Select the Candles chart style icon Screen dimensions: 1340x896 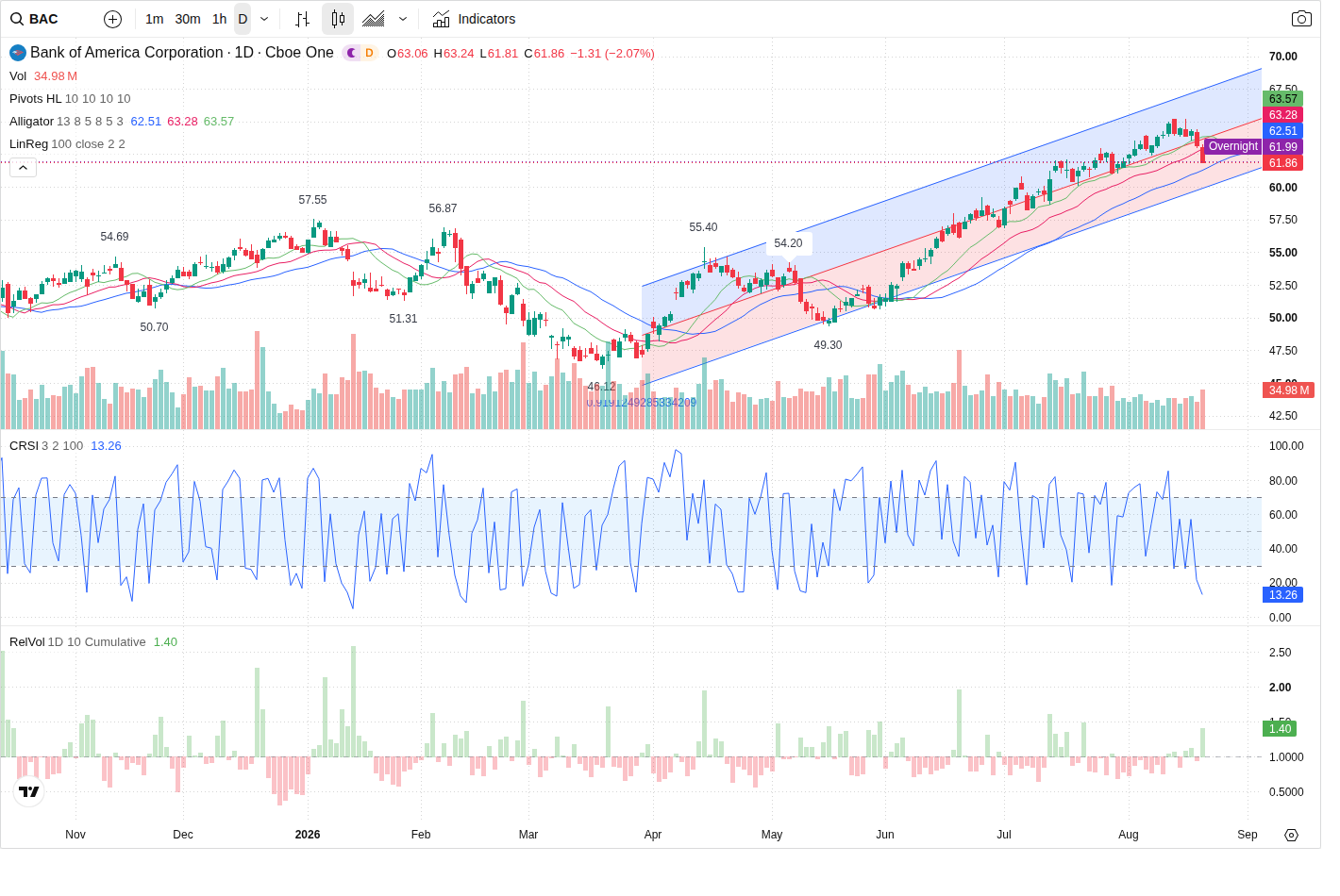(338, 19)
